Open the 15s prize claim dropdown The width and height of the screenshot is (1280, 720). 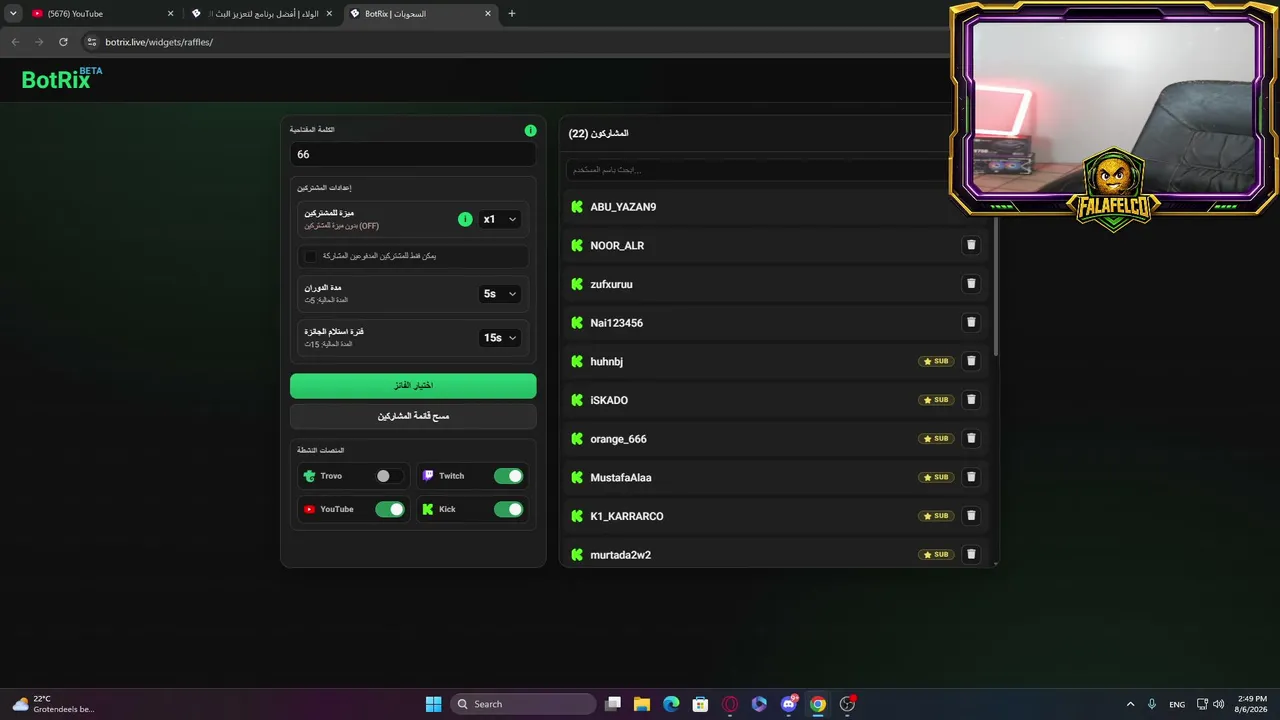(500, 338)
